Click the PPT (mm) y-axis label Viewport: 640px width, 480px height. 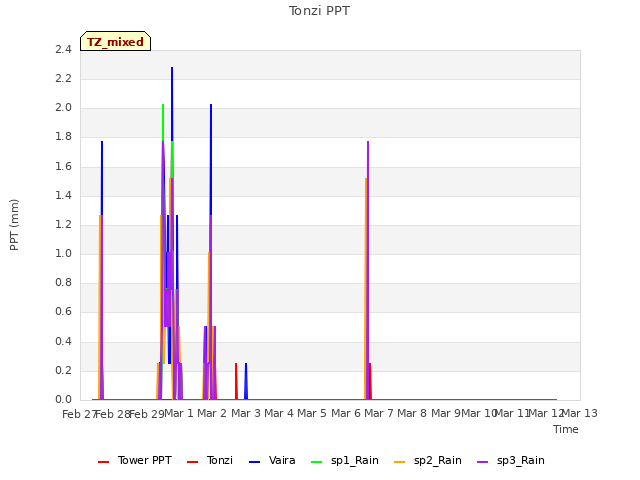click(x=14, y=225)
